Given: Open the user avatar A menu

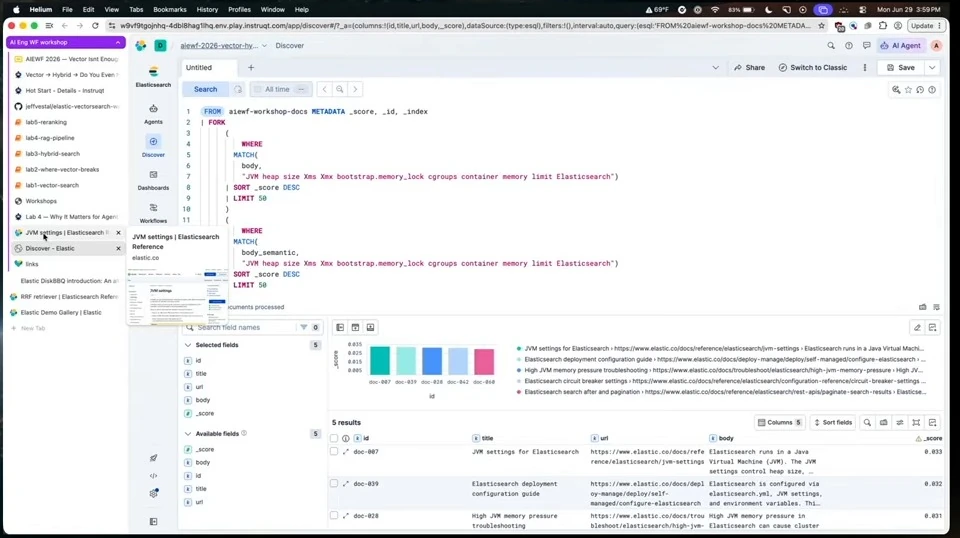Looking at the screenshot, I should 936,45.
